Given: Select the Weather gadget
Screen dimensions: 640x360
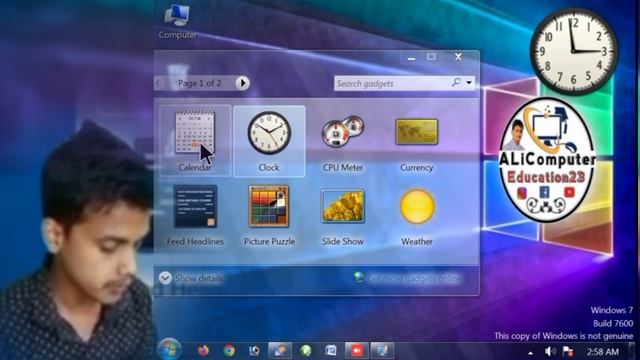Looking at the screenshot, I should point(417,216).
